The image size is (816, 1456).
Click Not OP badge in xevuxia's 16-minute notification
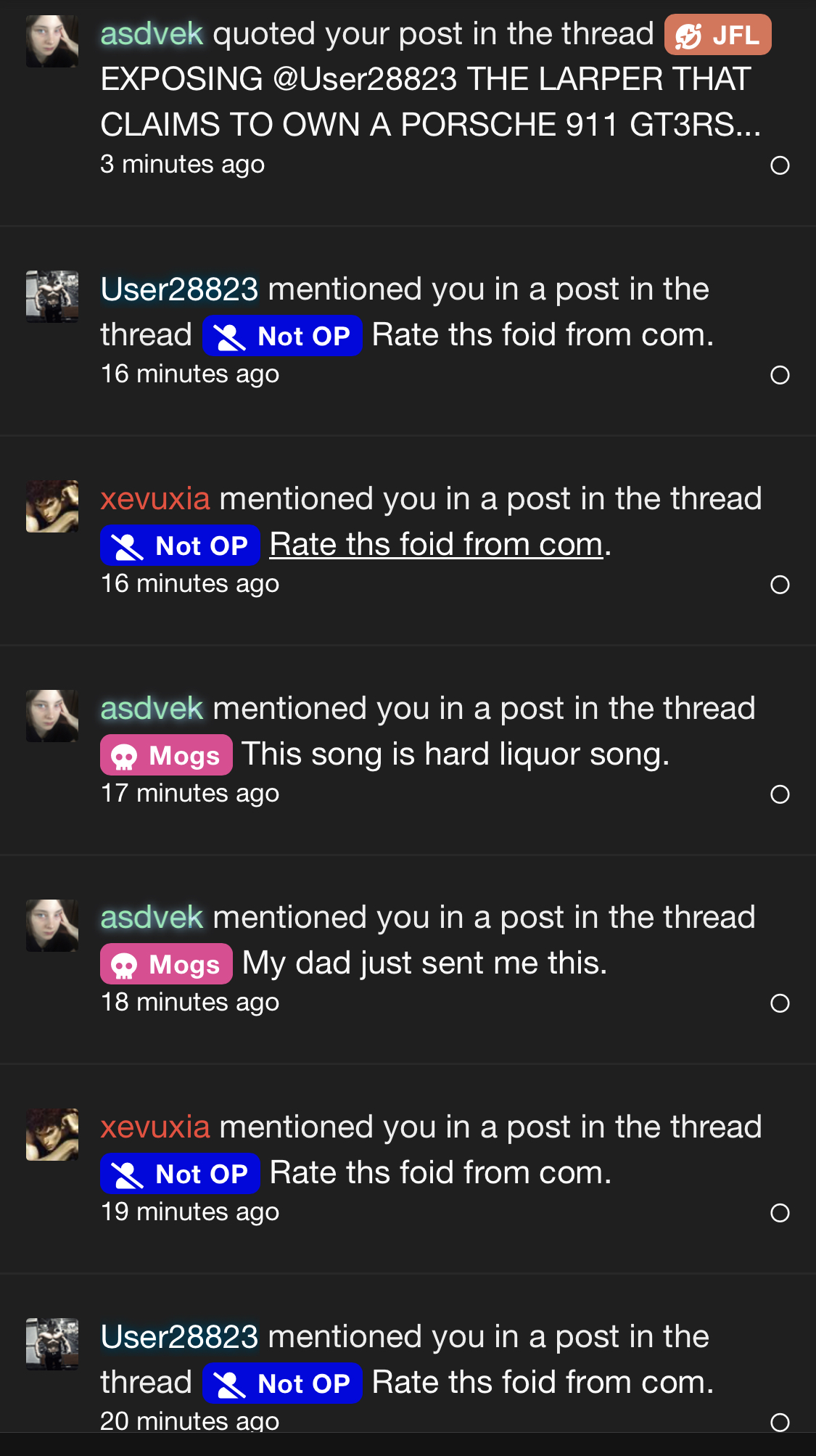click(x=180, y=546)
